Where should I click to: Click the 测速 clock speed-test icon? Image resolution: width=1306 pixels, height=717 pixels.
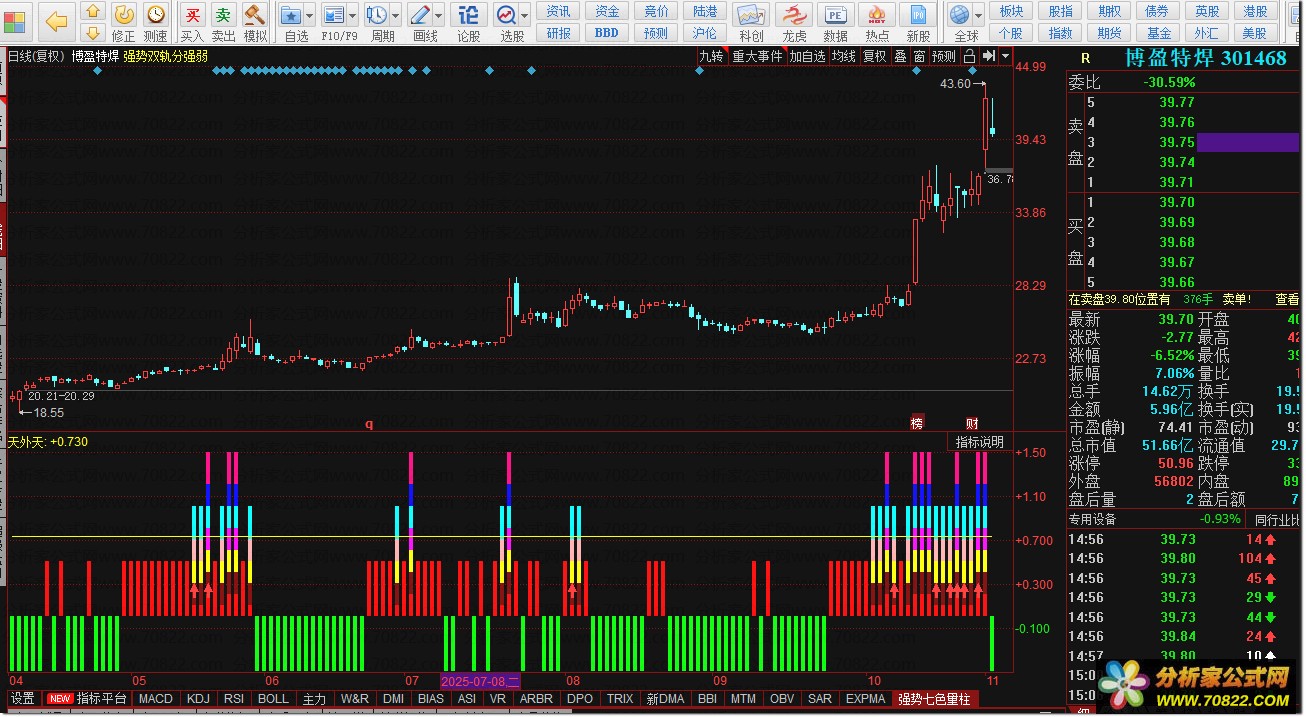(155, 22)
